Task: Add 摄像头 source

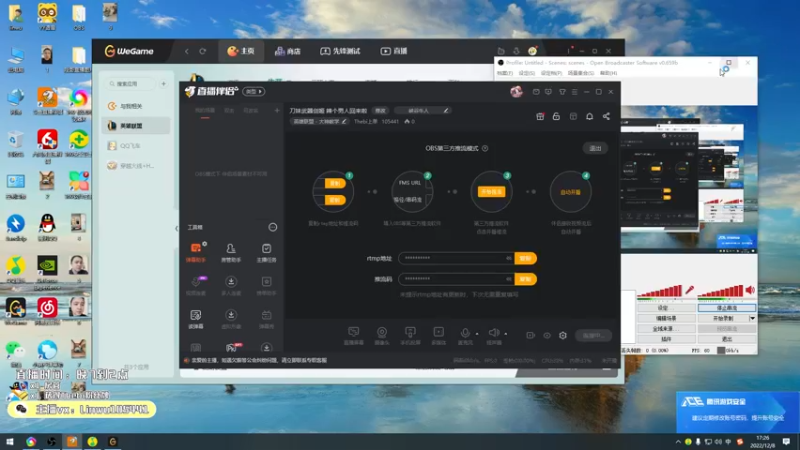Action: click(382, 336)
